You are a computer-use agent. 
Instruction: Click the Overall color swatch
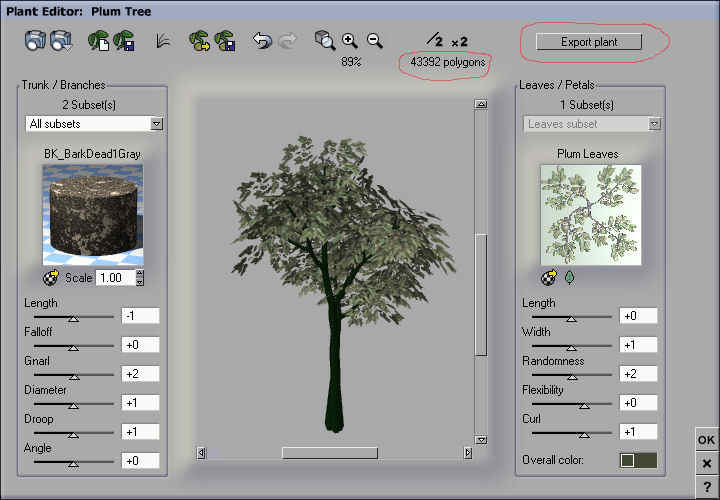[x=638, y=460]
